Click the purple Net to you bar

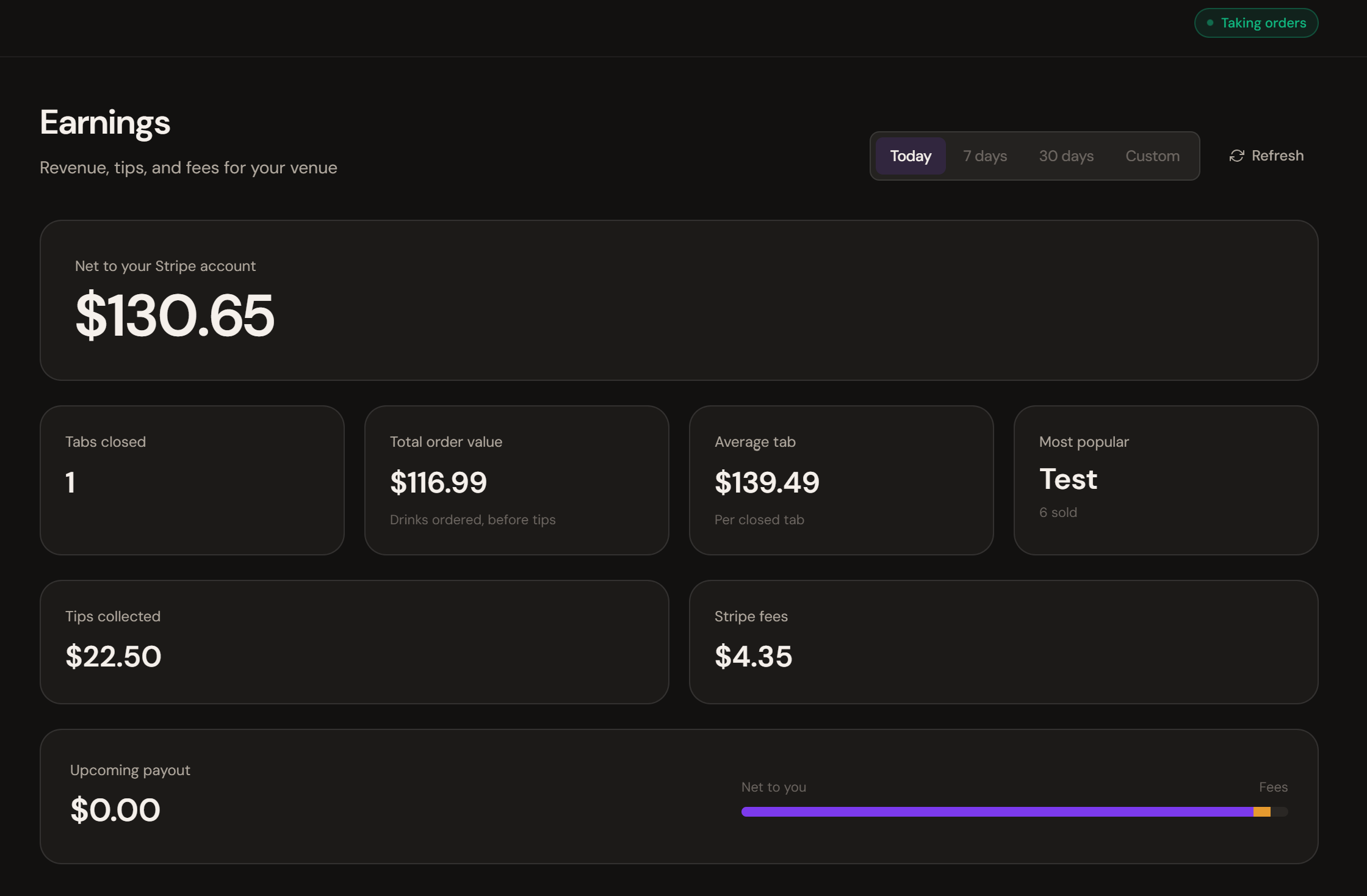(x=997, y=812)
